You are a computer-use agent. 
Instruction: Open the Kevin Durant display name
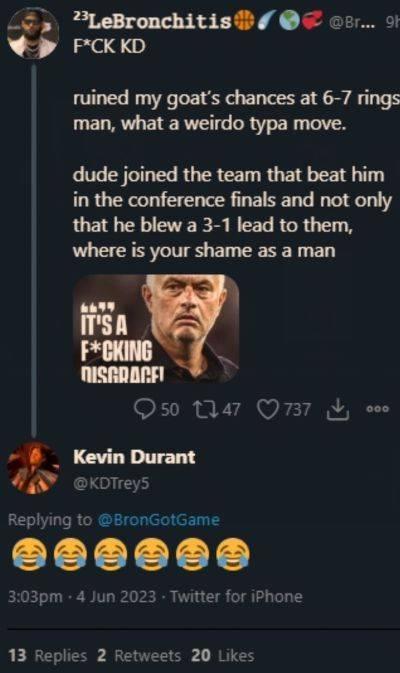[134, 457]
